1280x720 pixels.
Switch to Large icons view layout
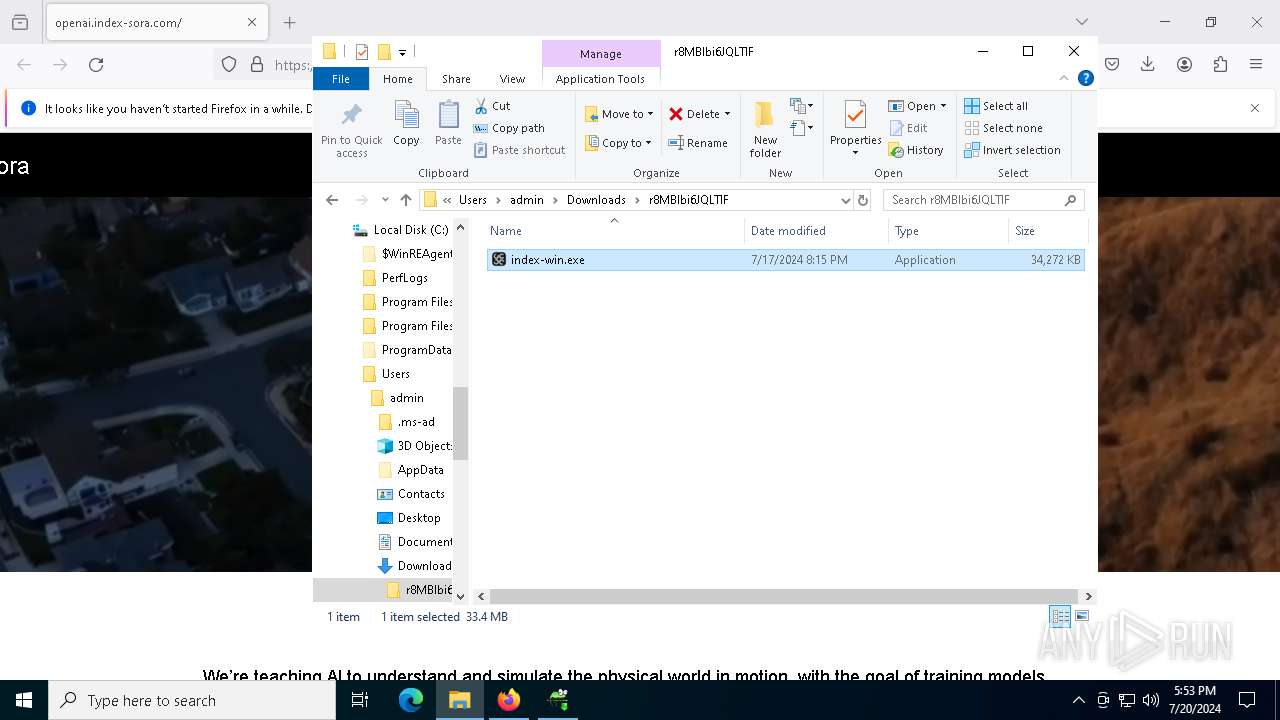coord(1081,616)
